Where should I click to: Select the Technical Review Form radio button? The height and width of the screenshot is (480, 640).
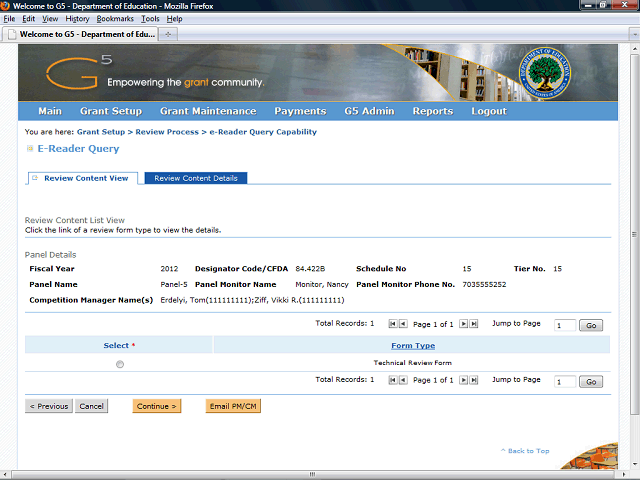120,364
